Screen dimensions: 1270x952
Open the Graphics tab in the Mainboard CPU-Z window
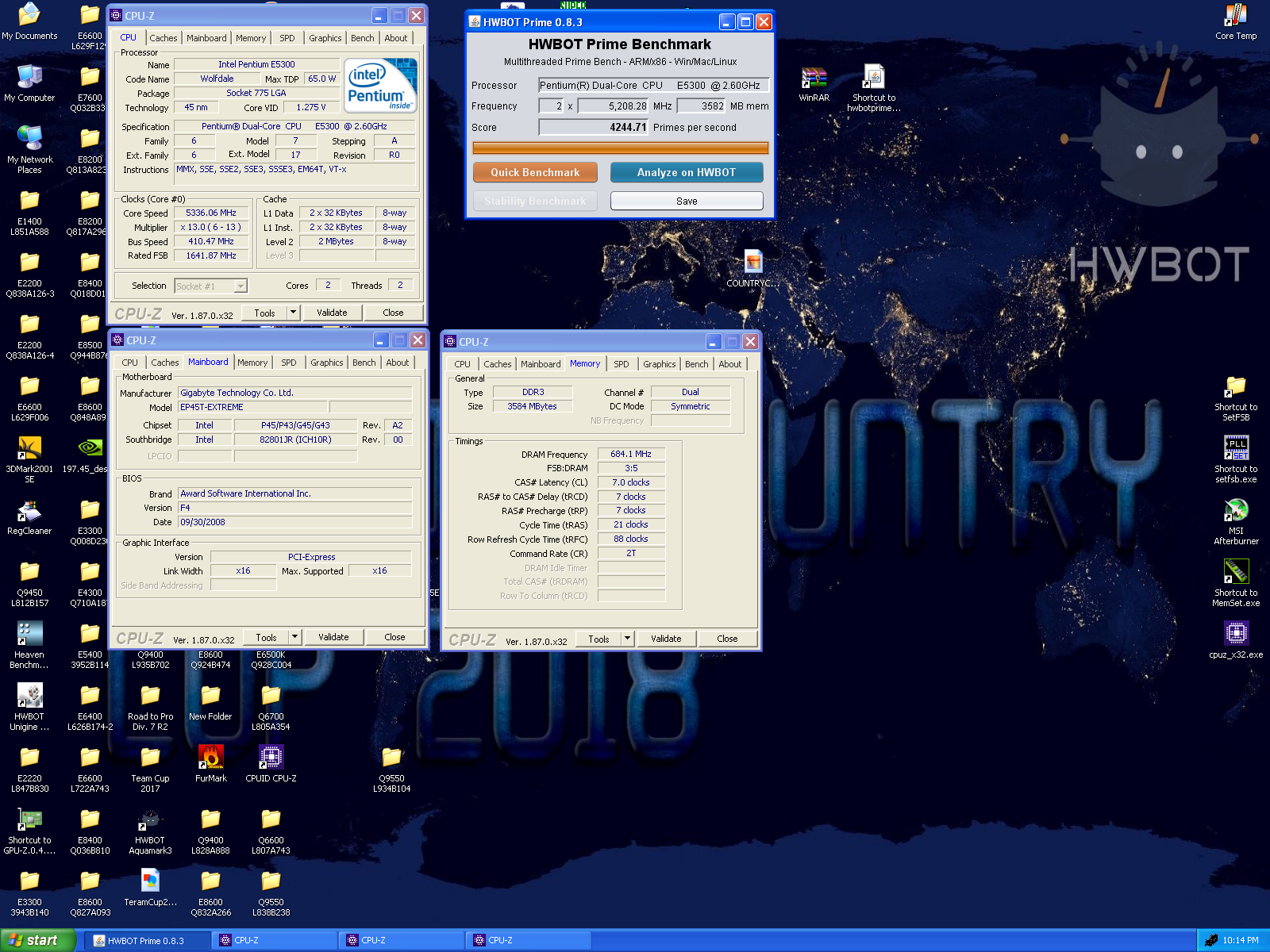click(327, 363)
